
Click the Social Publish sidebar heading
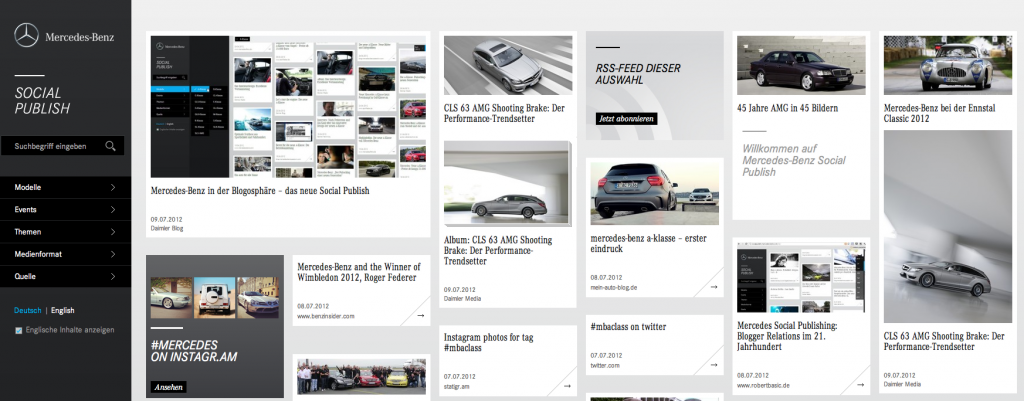click(42, 101)
